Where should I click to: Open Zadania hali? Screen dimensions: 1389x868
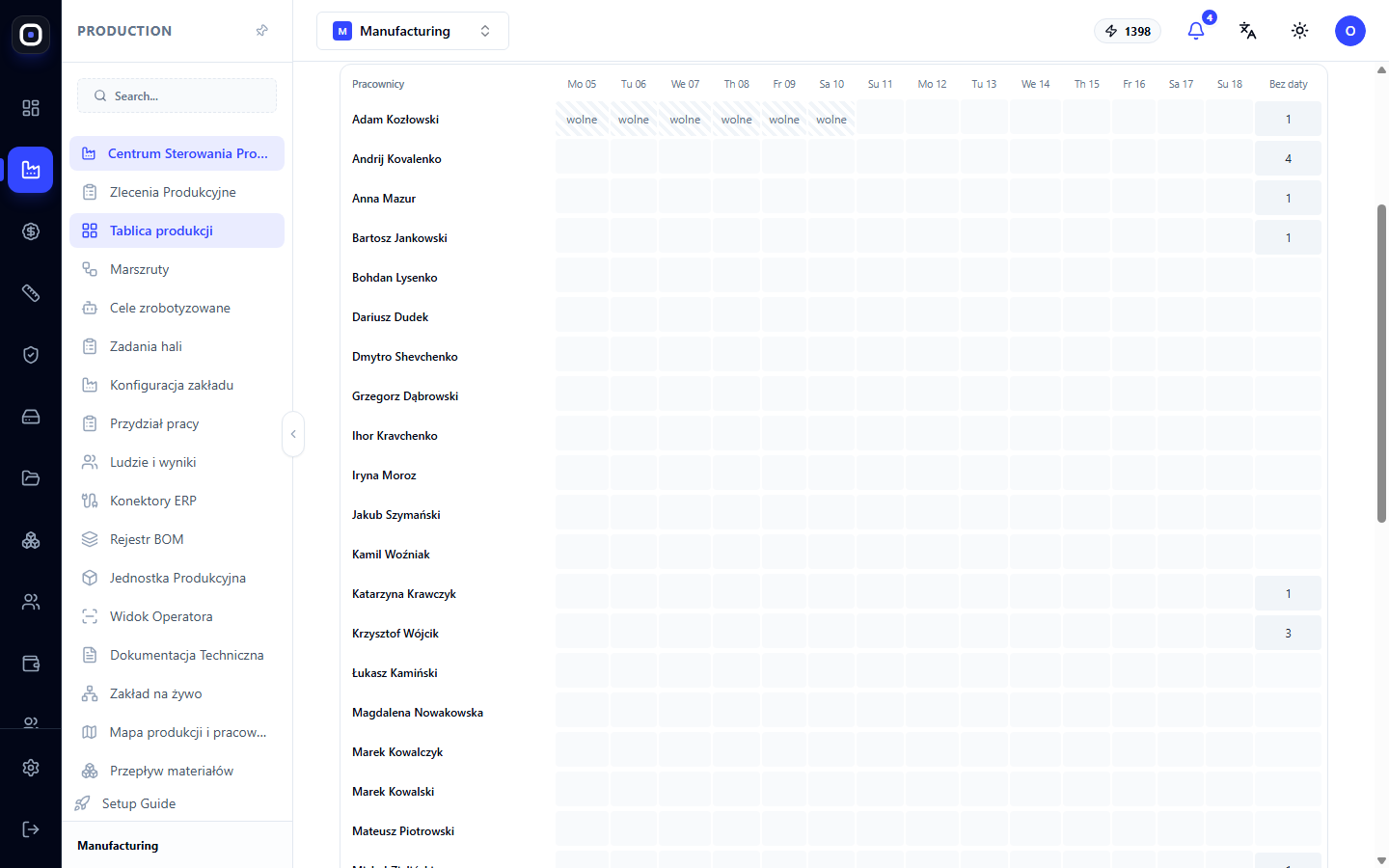177,346
